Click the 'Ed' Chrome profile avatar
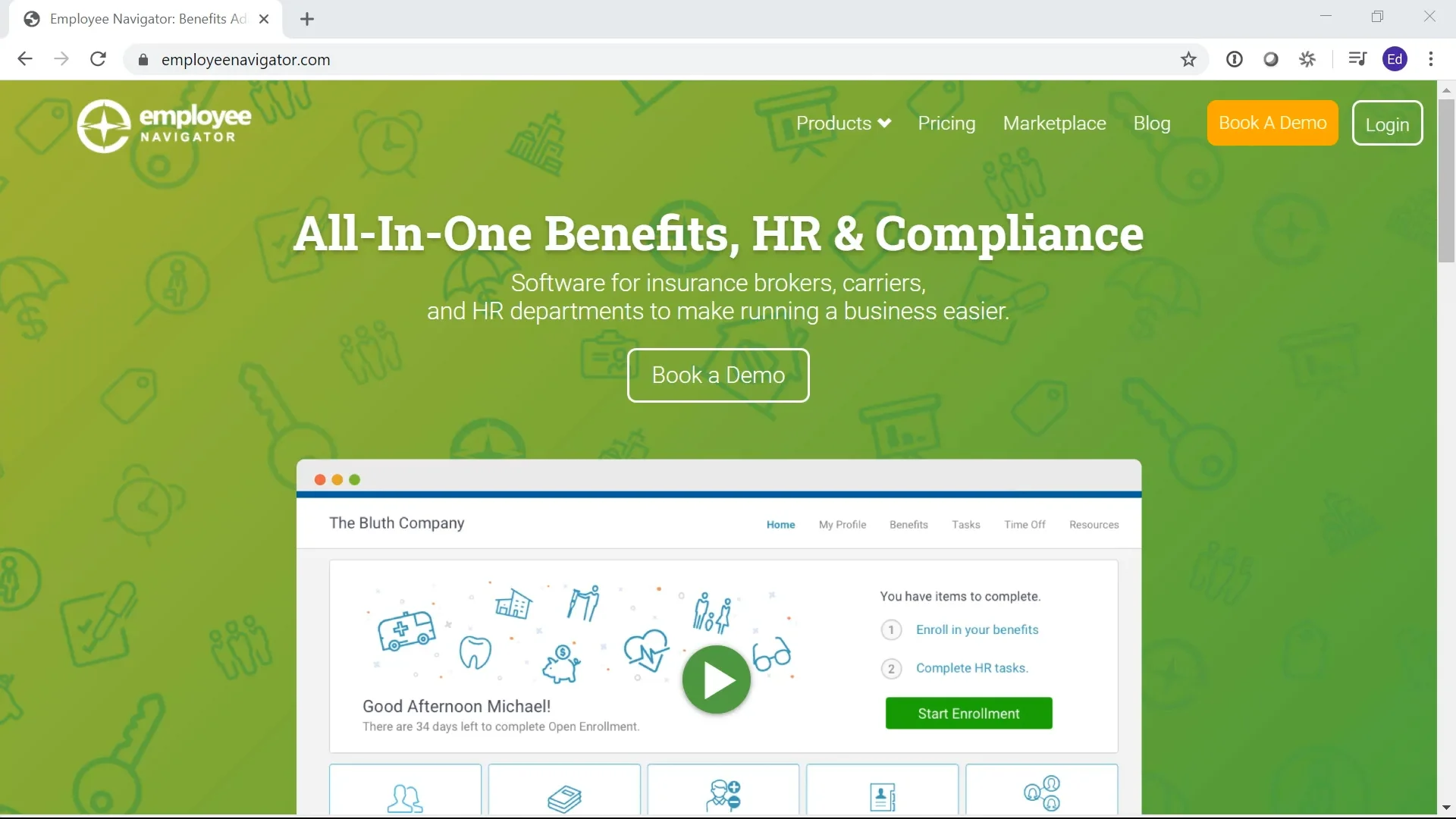This screenshot has height=819, width=1456. [x=1395, y=59]
